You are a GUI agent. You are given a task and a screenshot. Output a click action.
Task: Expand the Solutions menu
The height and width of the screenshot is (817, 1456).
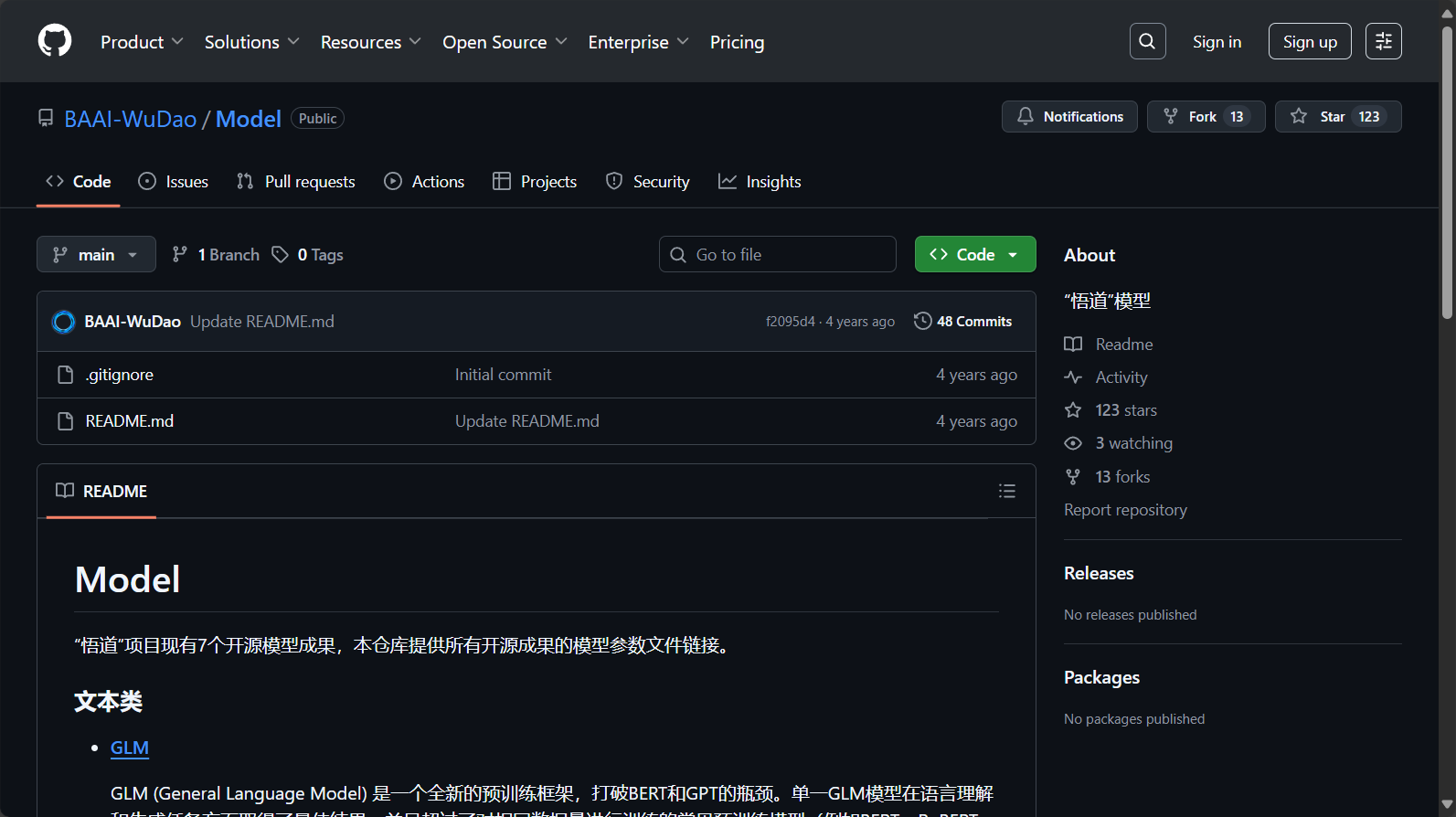251,42
